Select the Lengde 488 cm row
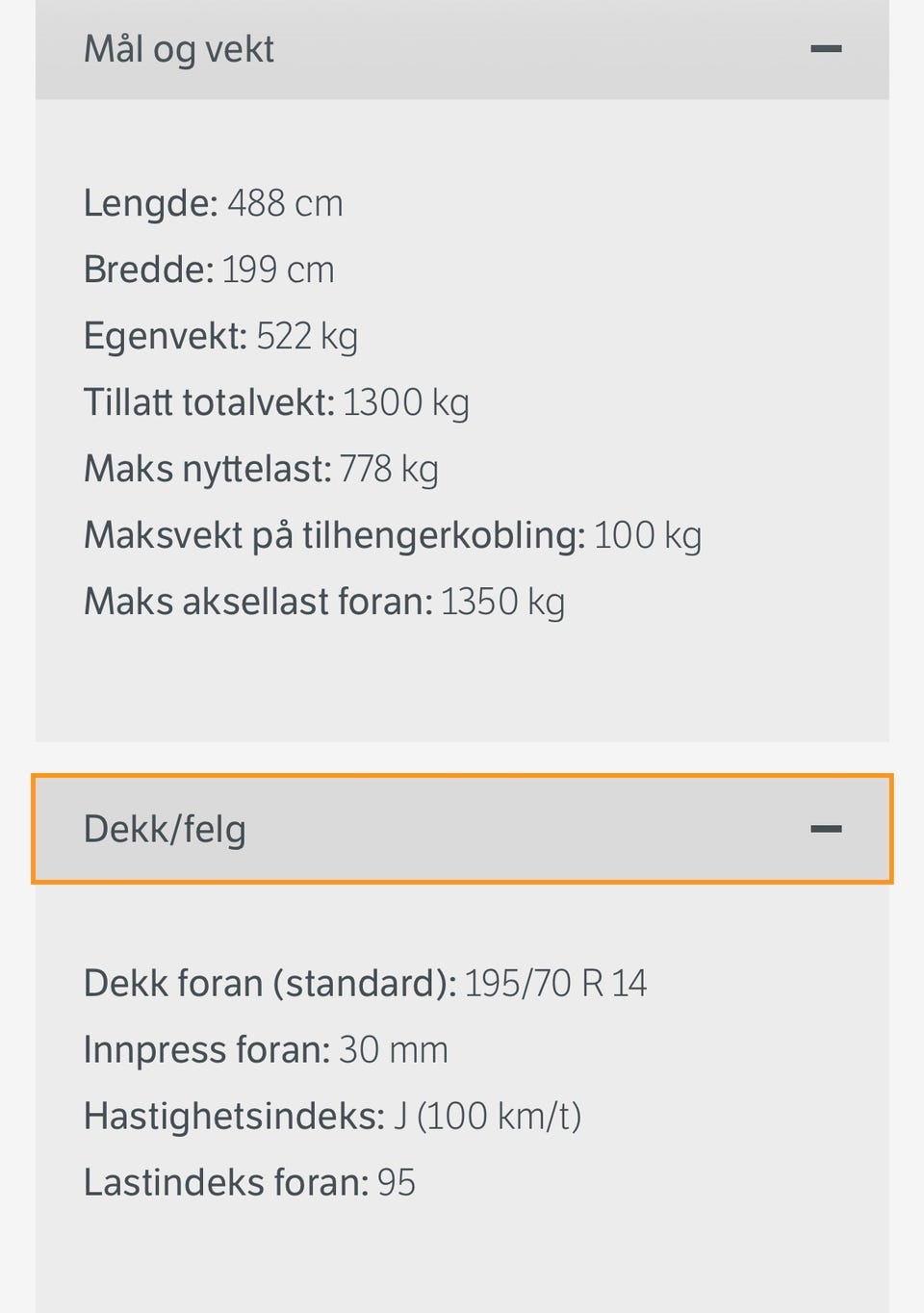Screen dimensions: 924x1313 coord(213,203)
